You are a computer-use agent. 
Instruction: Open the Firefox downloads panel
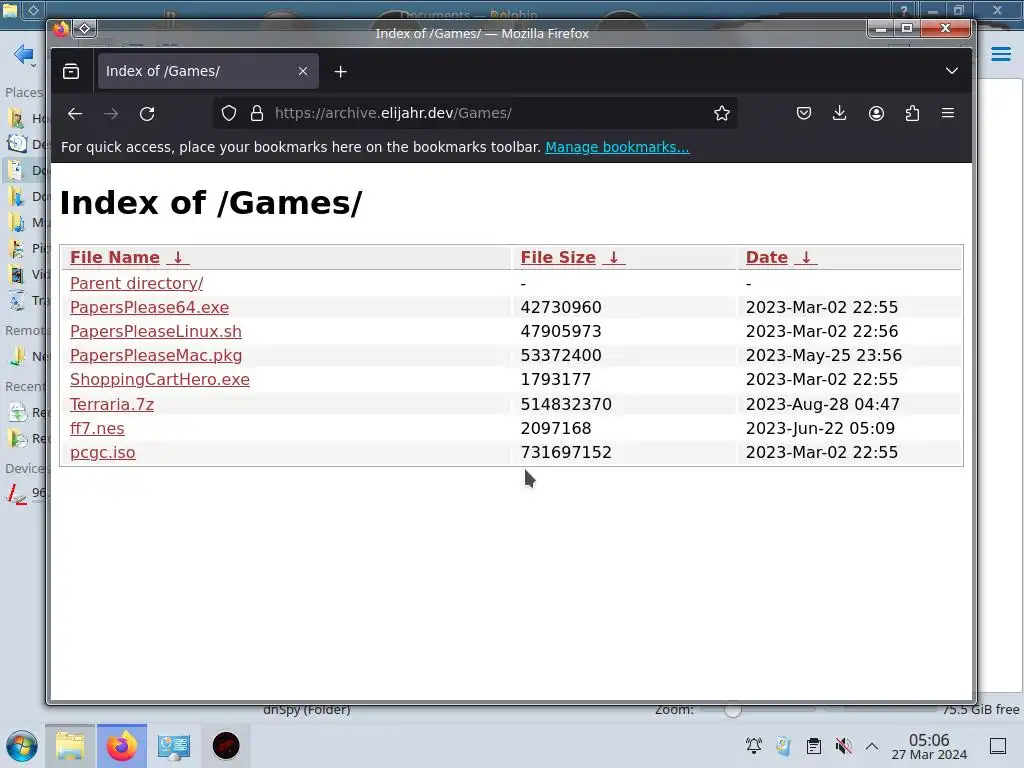[x=840, y=113]
